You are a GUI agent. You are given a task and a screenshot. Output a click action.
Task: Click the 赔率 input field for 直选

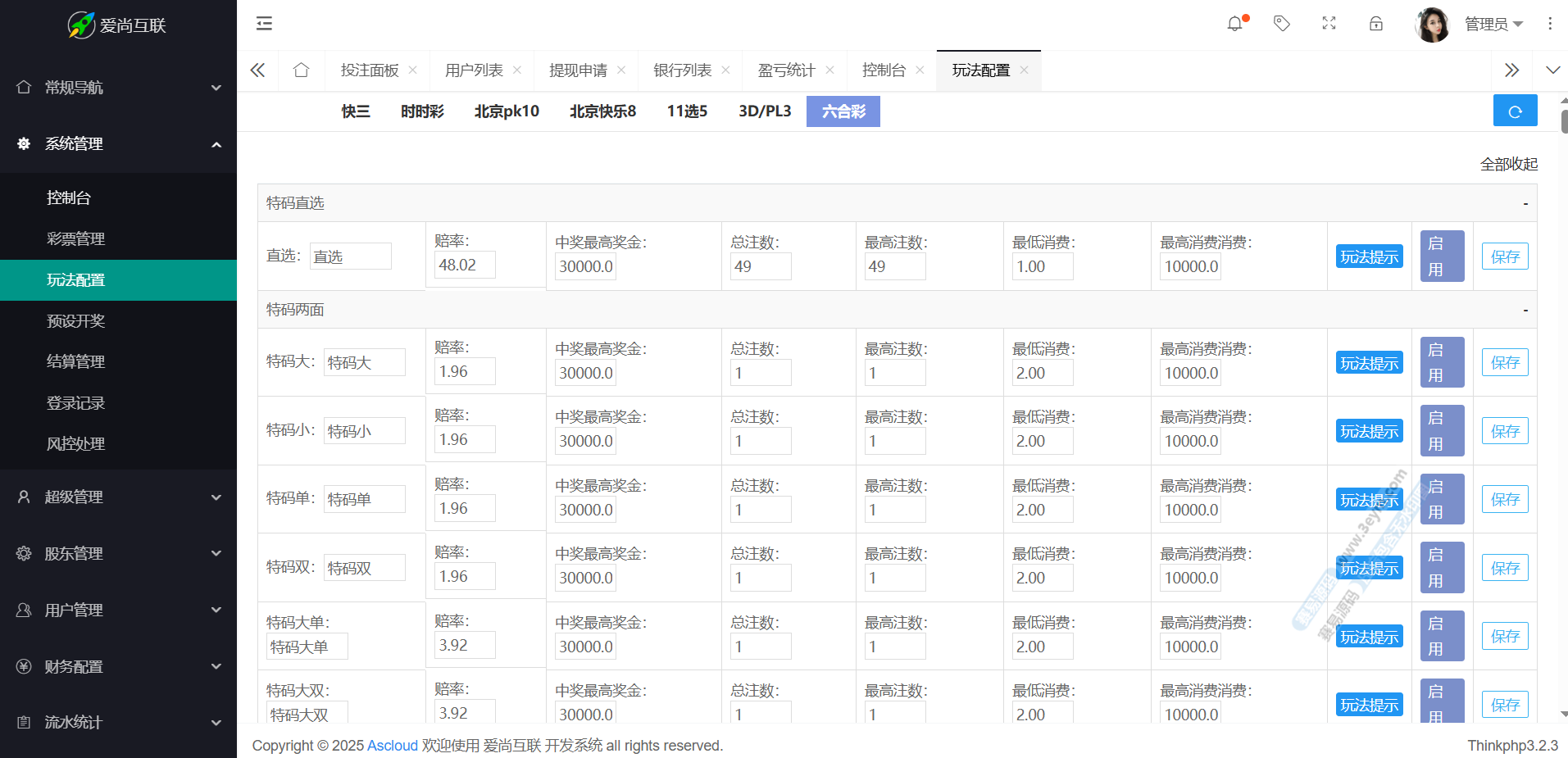coord(464,266)
